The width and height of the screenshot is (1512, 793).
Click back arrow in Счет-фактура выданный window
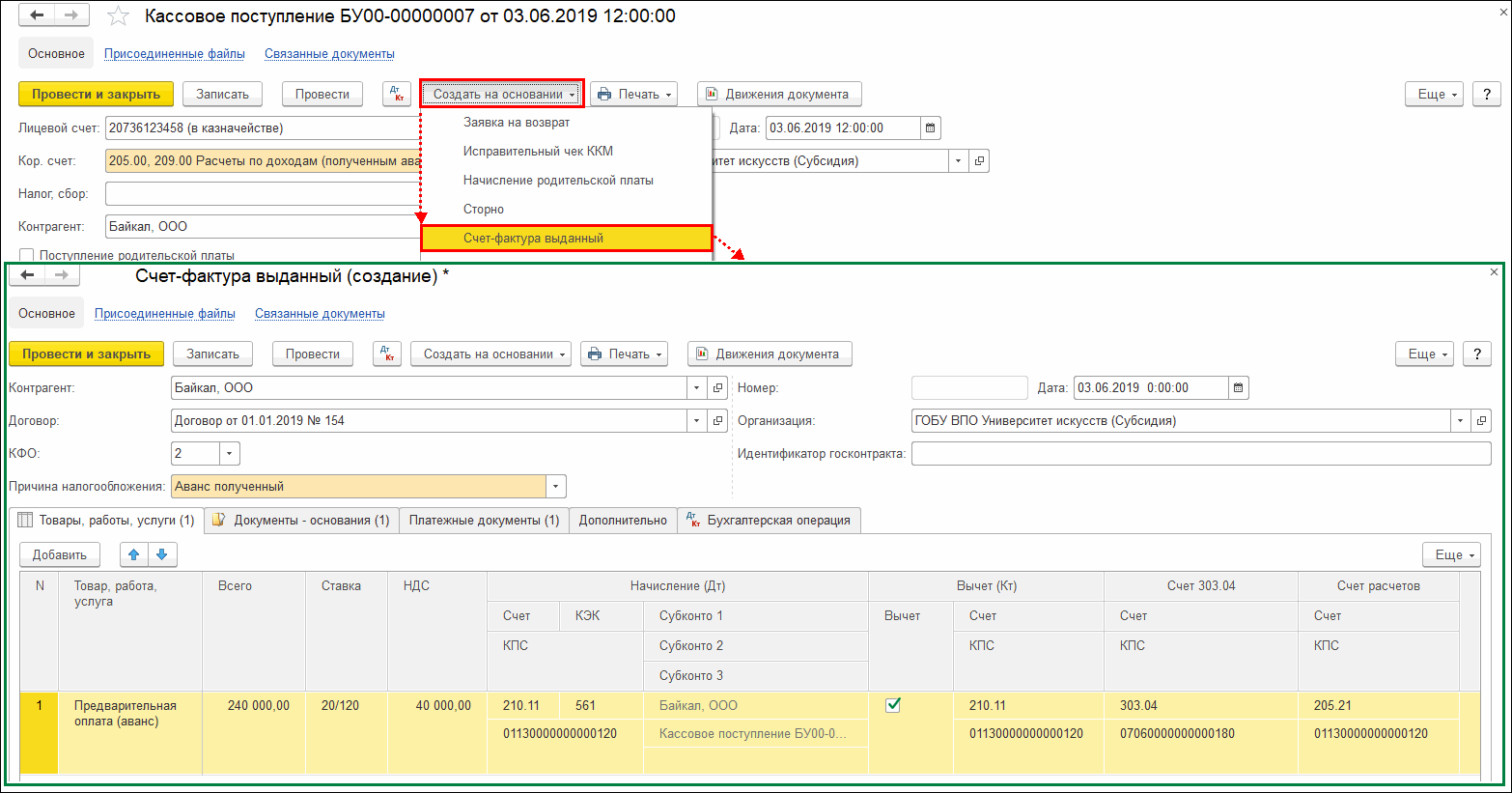(x=27, y=275)
